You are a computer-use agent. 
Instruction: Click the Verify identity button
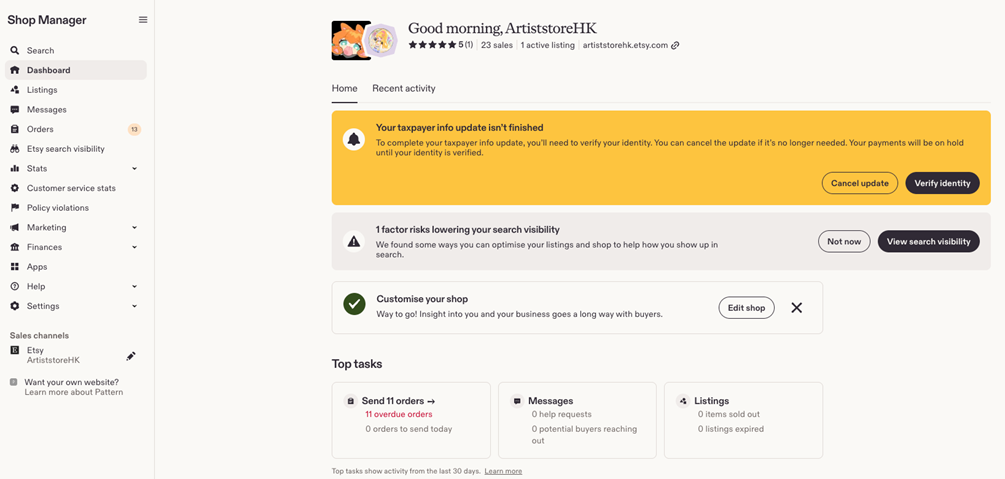coord(942,183)
